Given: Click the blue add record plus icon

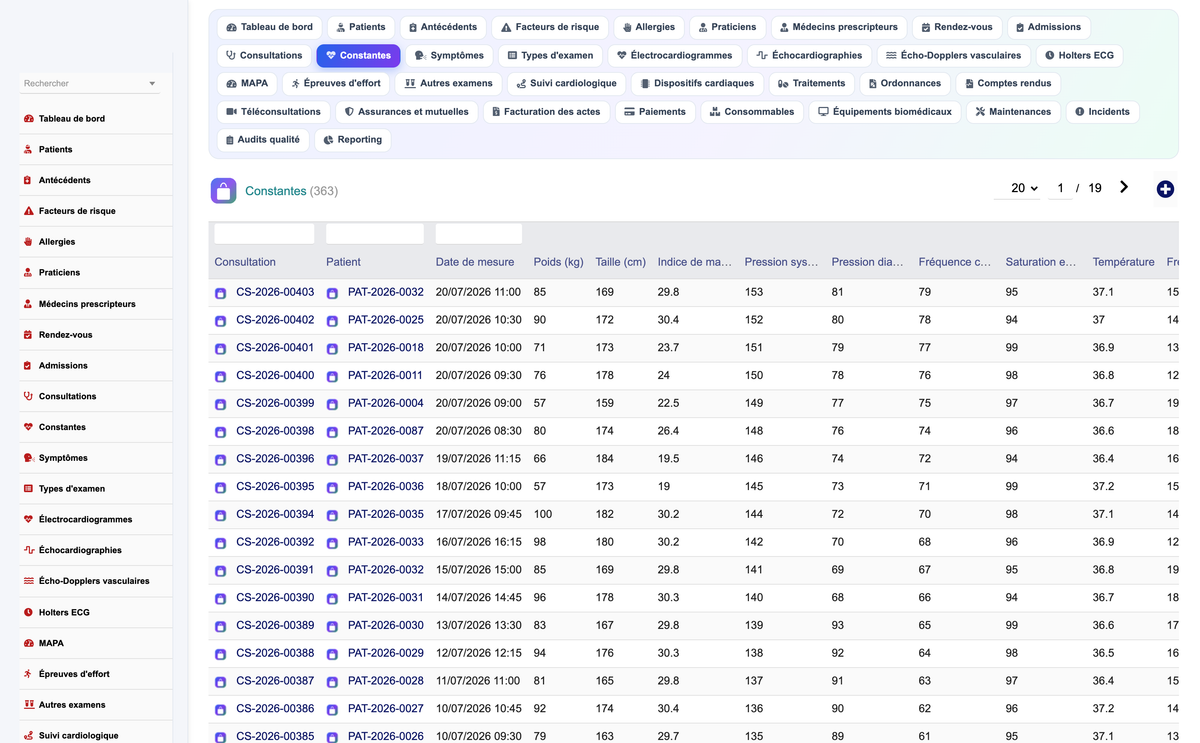Looking at the screenshot, I should [x=1165, y=189].
